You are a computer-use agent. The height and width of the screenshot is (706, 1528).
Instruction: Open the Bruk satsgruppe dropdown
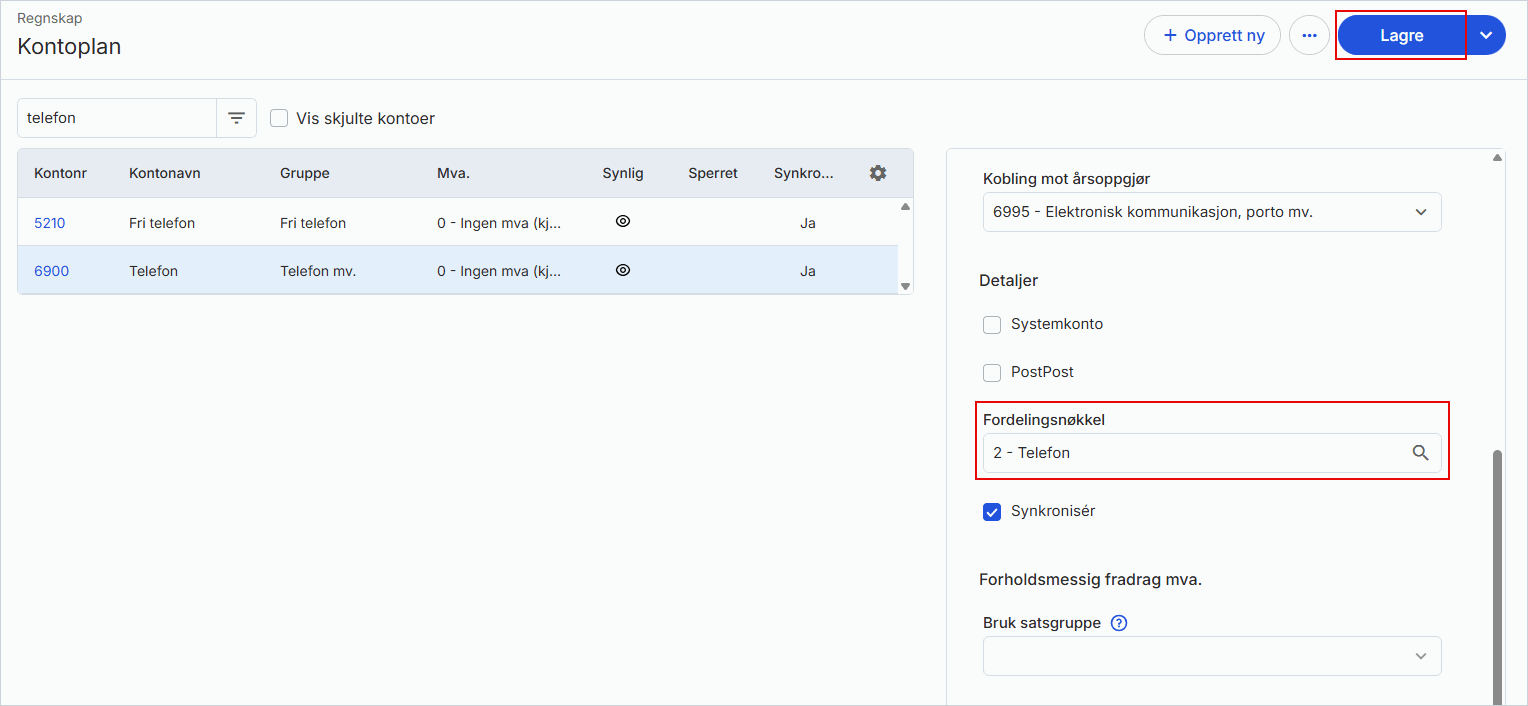(x=1212, y=656)
